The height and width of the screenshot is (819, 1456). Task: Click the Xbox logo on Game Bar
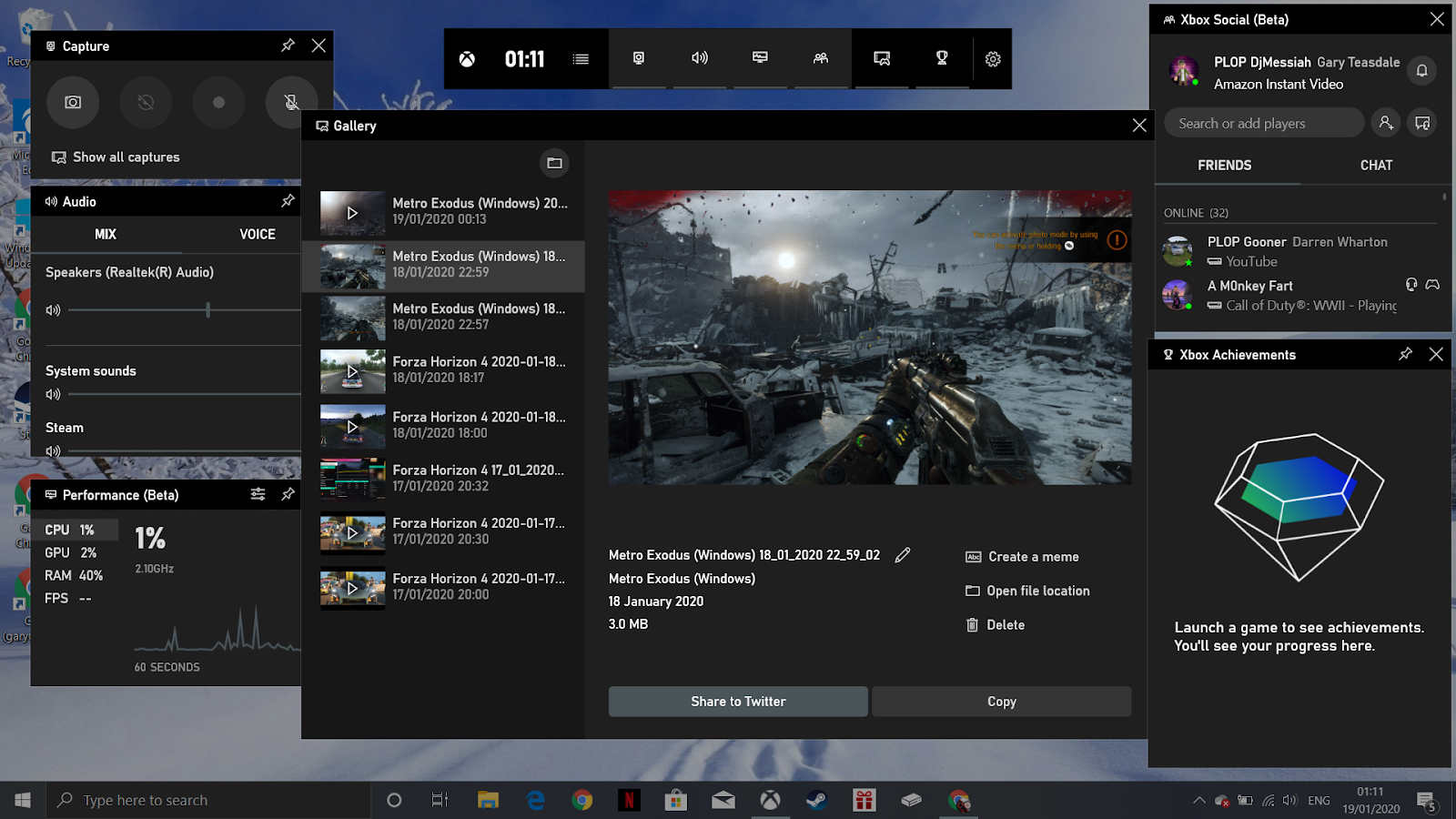[467, 59]
